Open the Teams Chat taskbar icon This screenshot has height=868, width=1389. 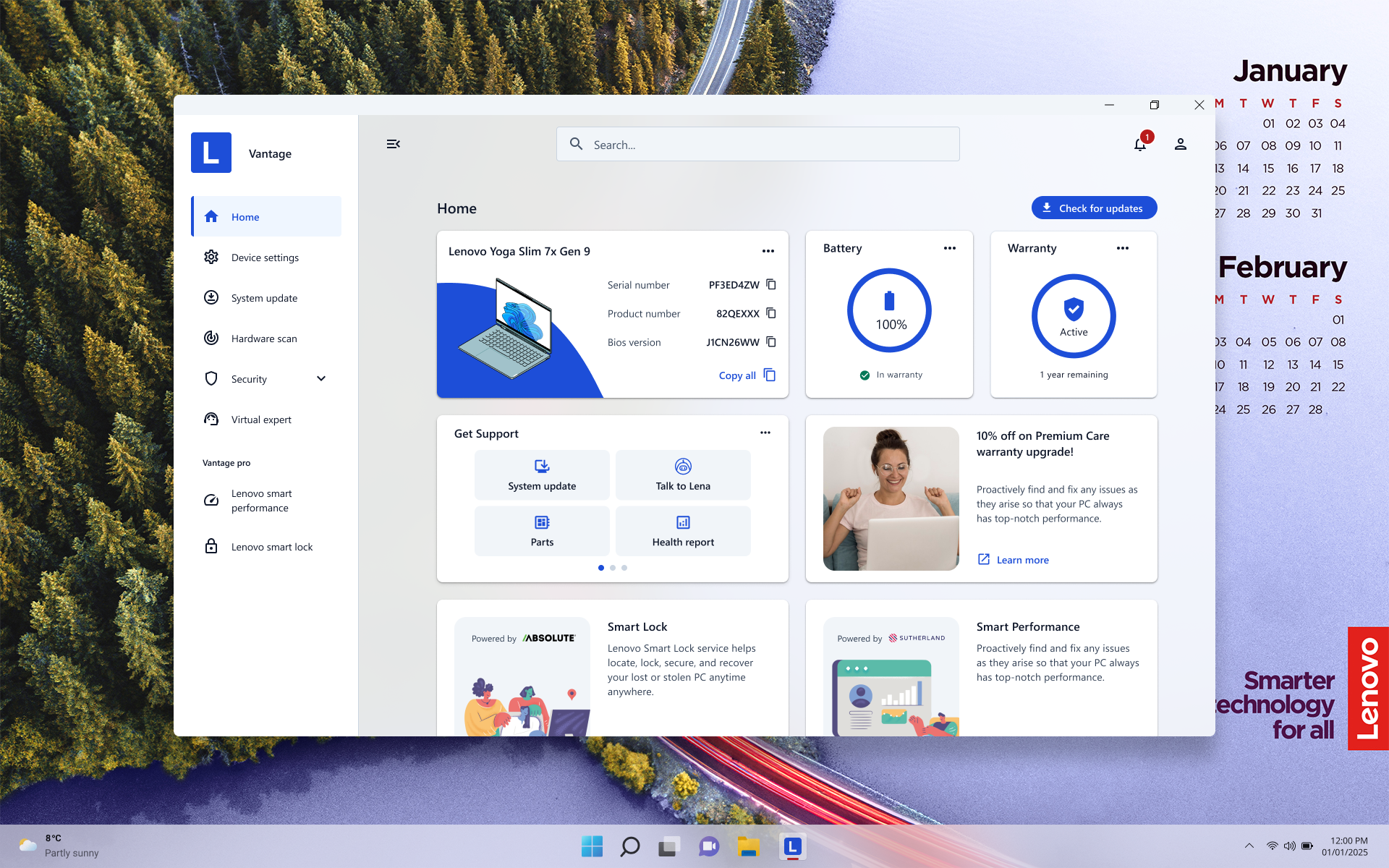click(709, 846)
